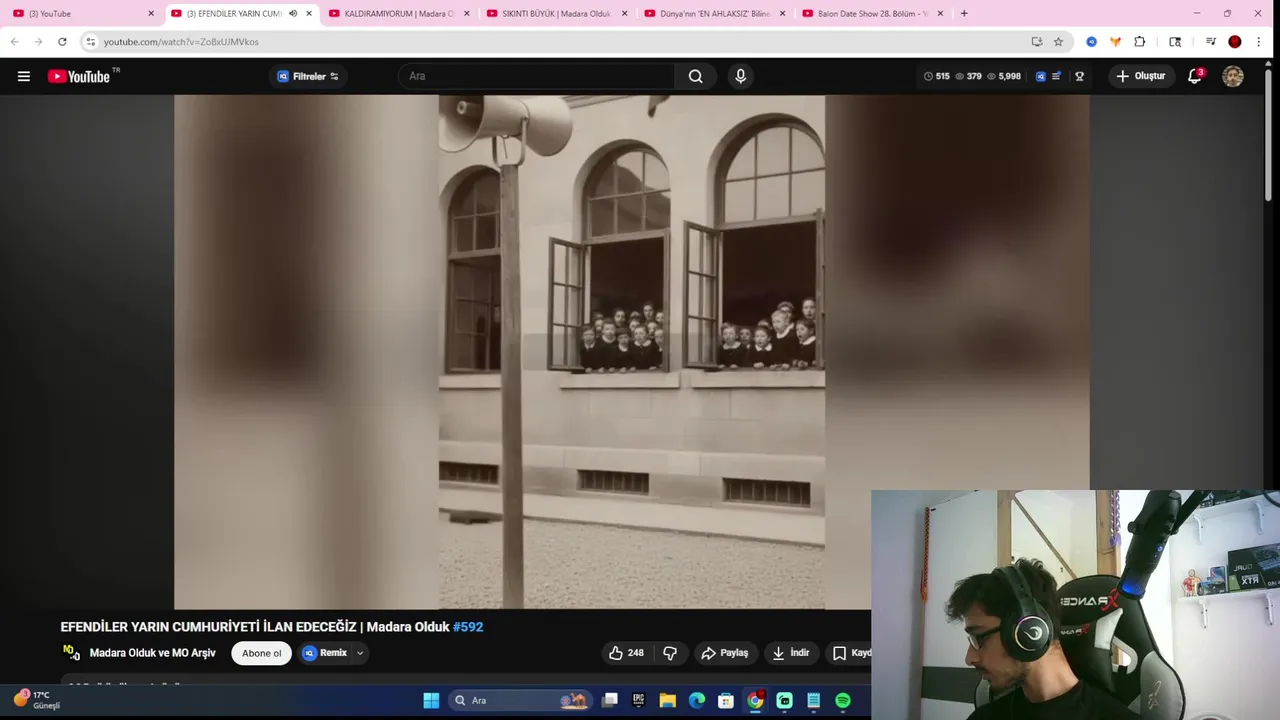
Task: Open the Chrome profile red avatar
Action: click(1235, 42)
